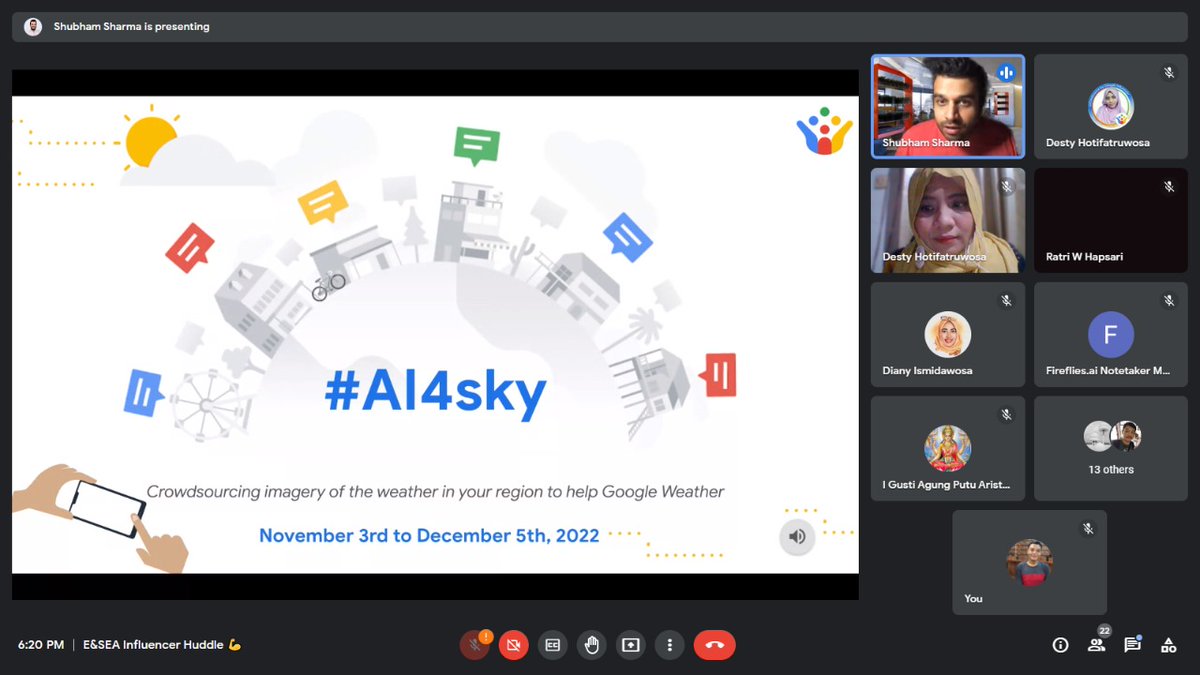Click the muted mic icon on Fireflies.ai tile
1200x675 pixels.
(x=1168, y=301)
